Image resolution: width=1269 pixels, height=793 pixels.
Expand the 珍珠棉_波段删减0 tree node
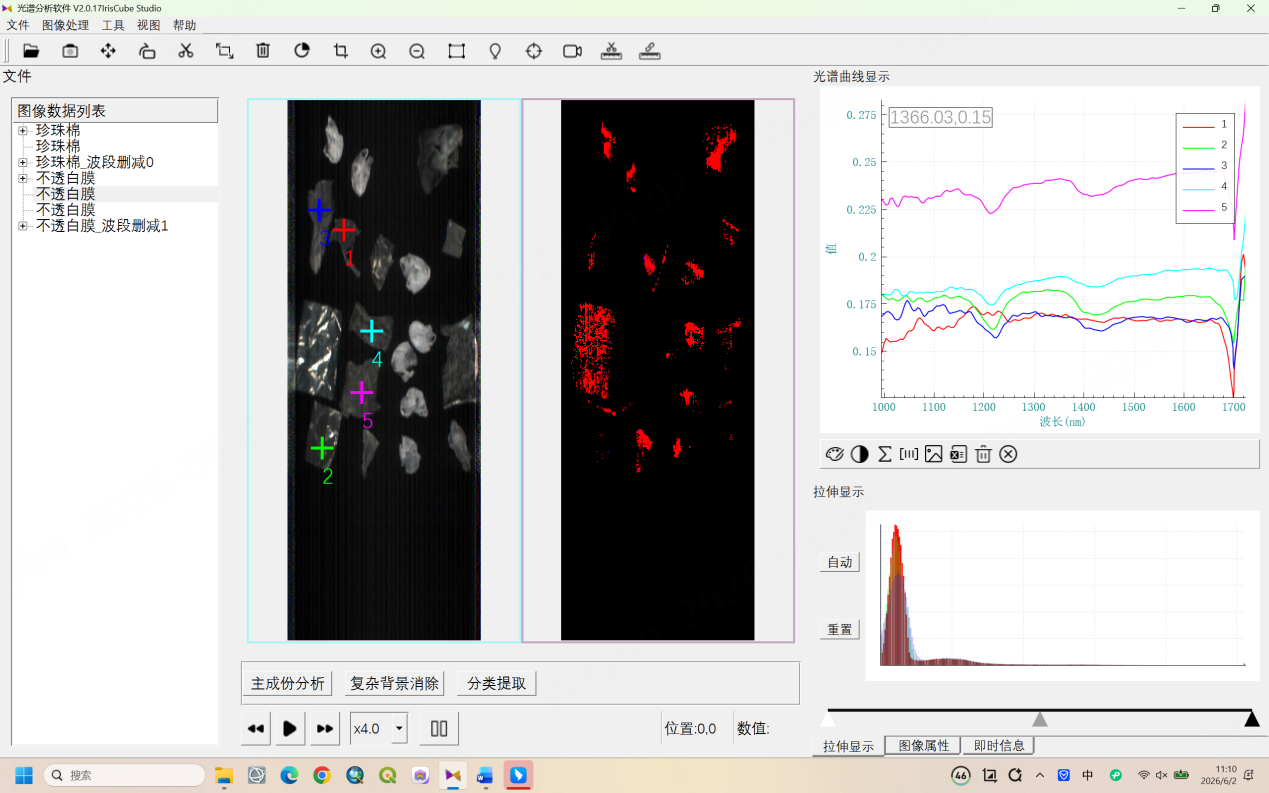click(x=22, y=162)
